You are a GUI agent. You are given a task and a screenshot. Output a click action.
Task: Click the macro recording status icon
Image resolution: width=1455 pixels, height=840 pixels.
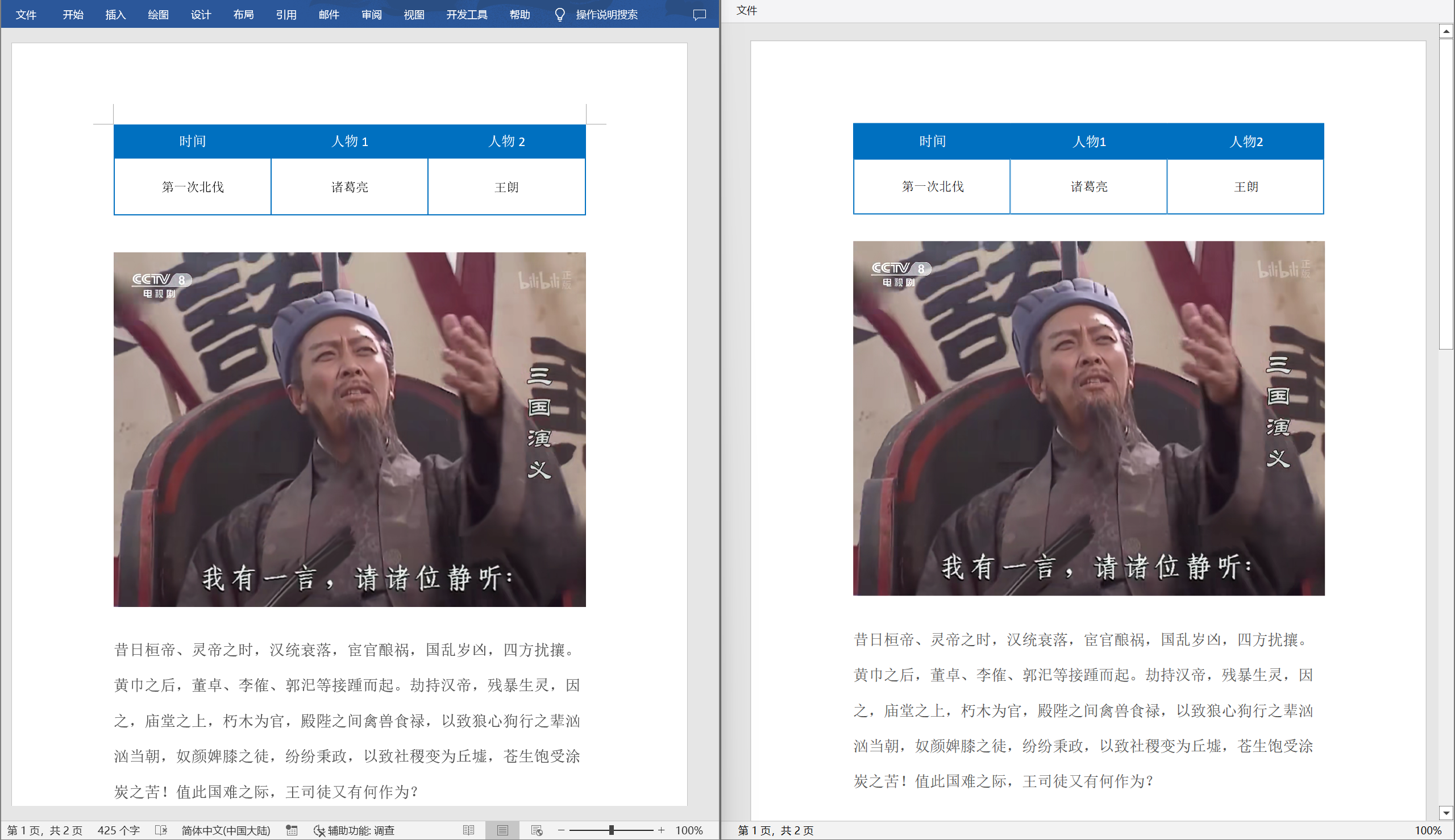(292, 830)
